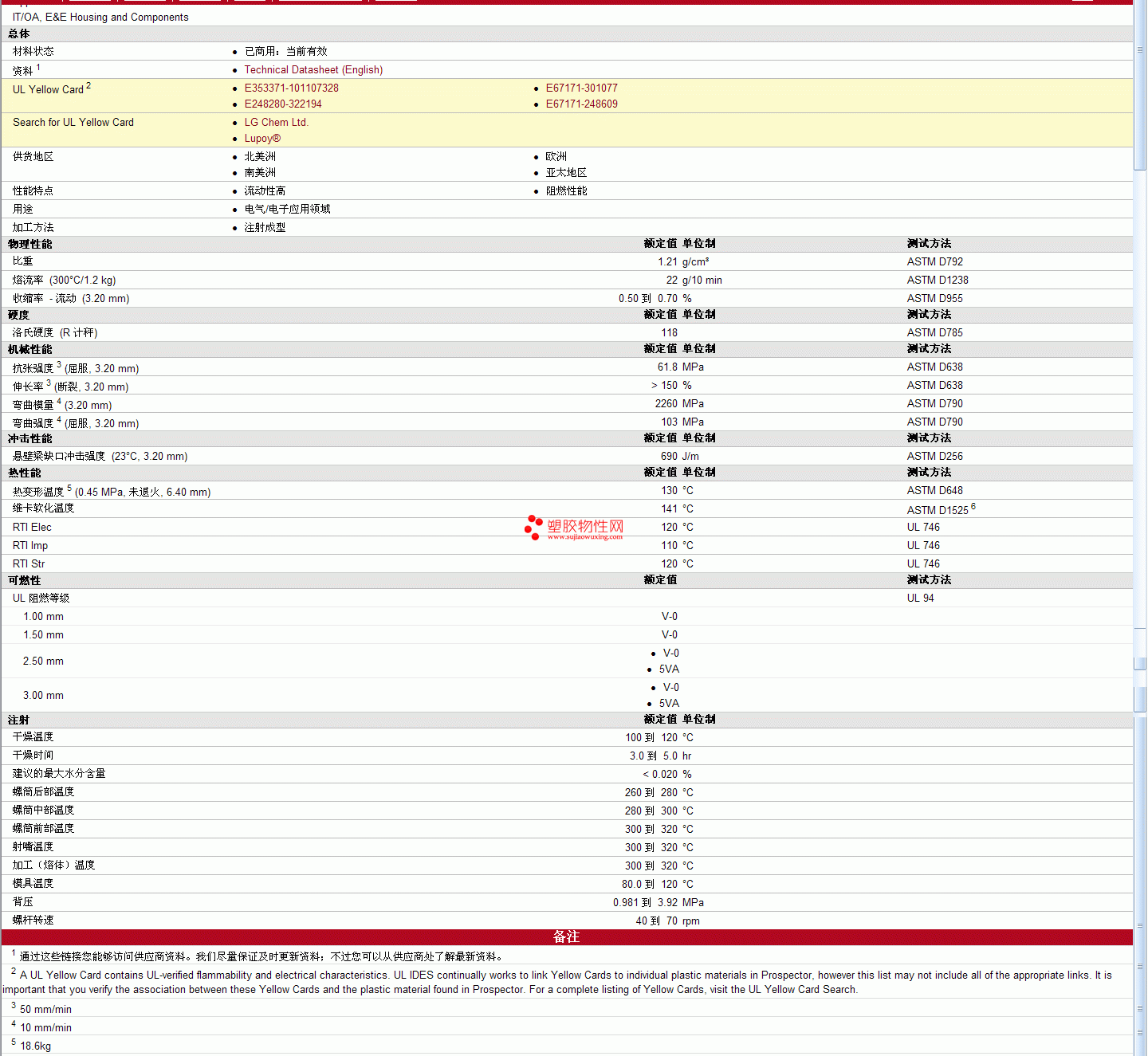Click the 'ASTM D792' test method
The width and height of the screenshot is (1148, 1056).
click(934, 262)
